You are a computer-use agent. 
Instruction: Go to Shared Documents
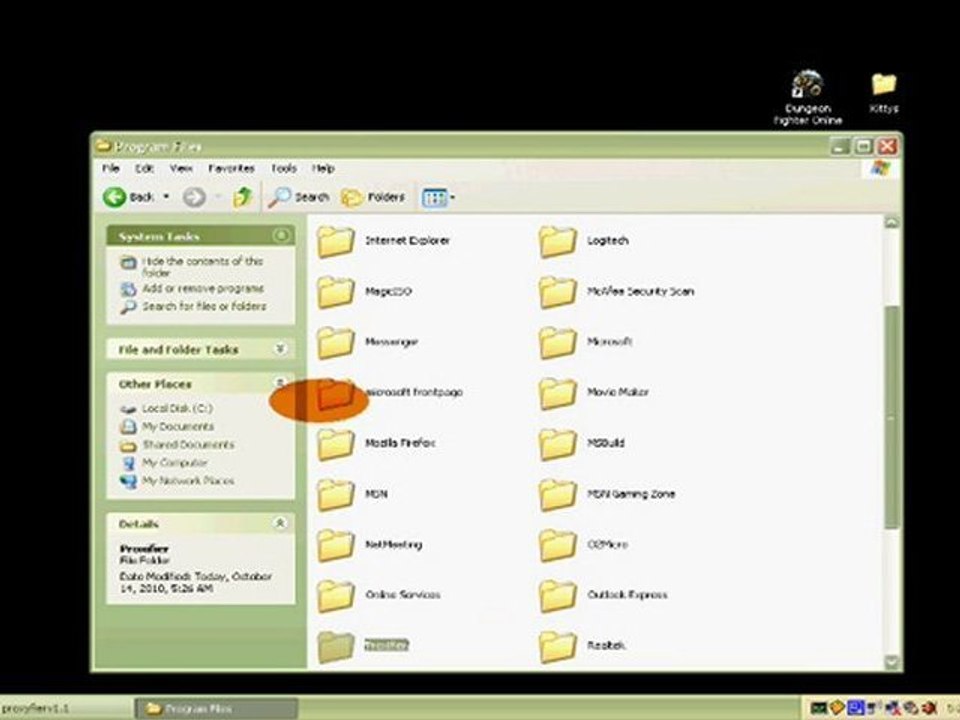tap(188, 444)
